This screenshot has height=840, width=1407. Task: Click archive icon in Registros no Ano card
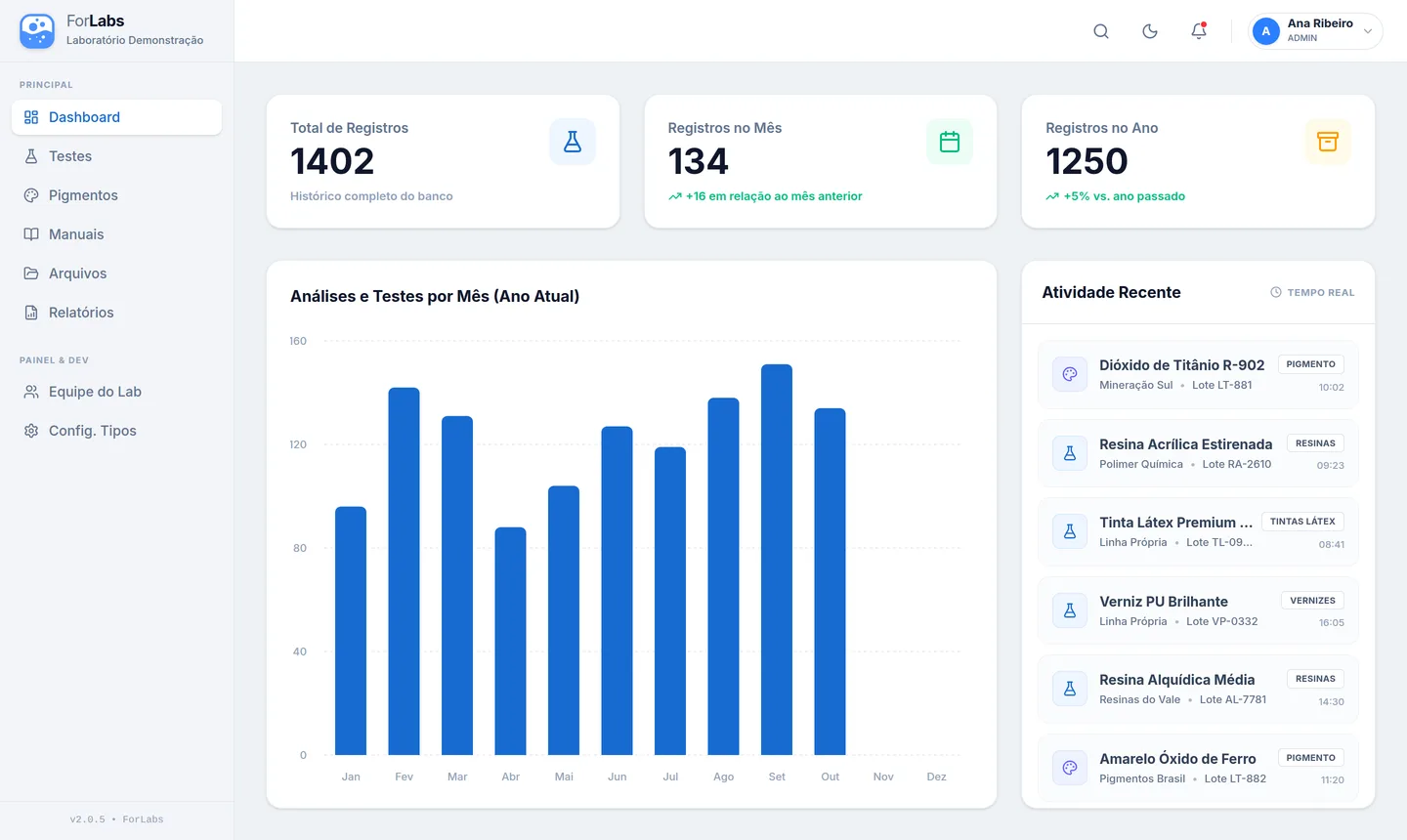point(1328,142)
